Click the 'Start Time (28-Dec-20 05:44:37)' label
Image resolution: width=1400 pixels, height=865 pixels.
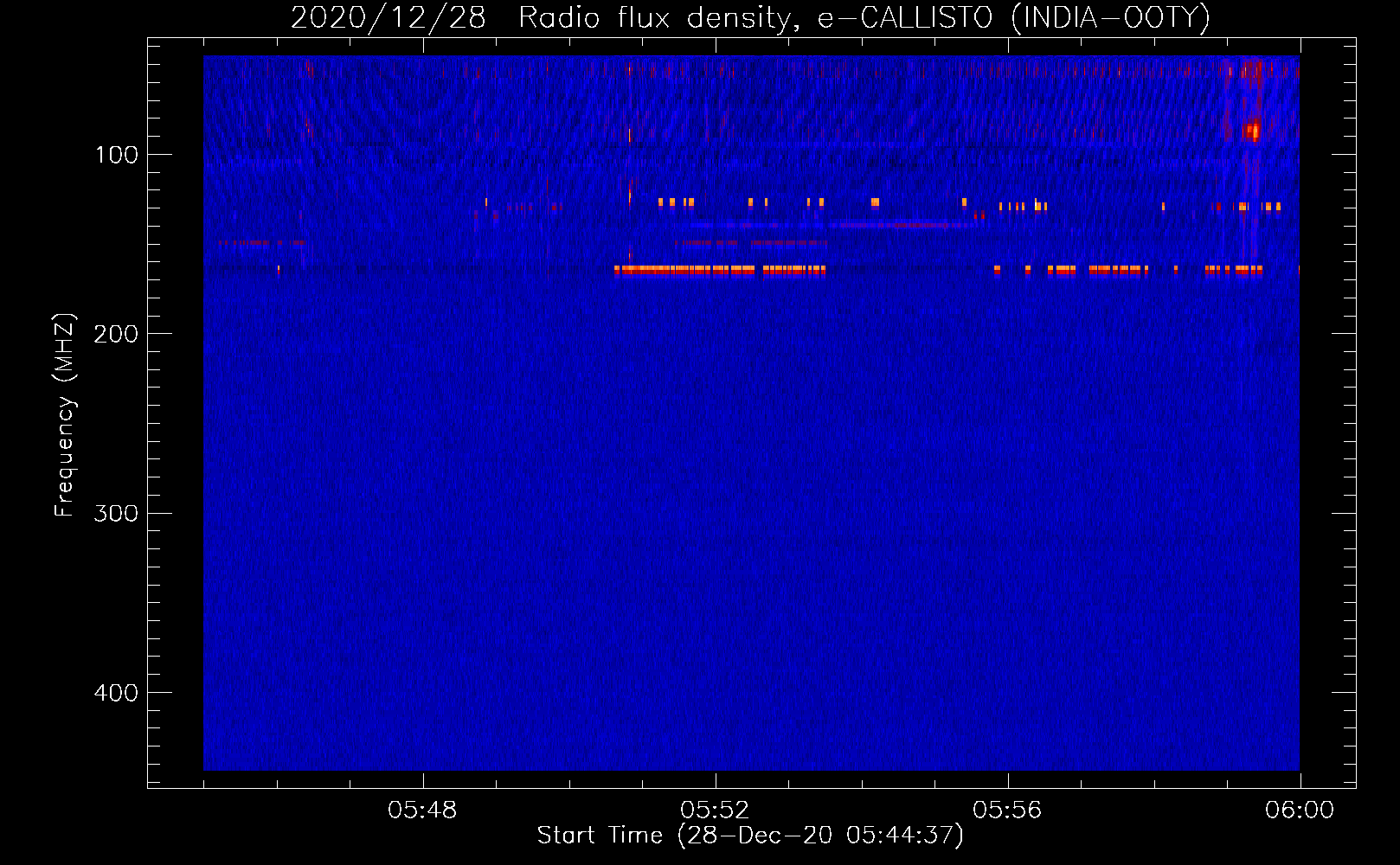point(750,836)
